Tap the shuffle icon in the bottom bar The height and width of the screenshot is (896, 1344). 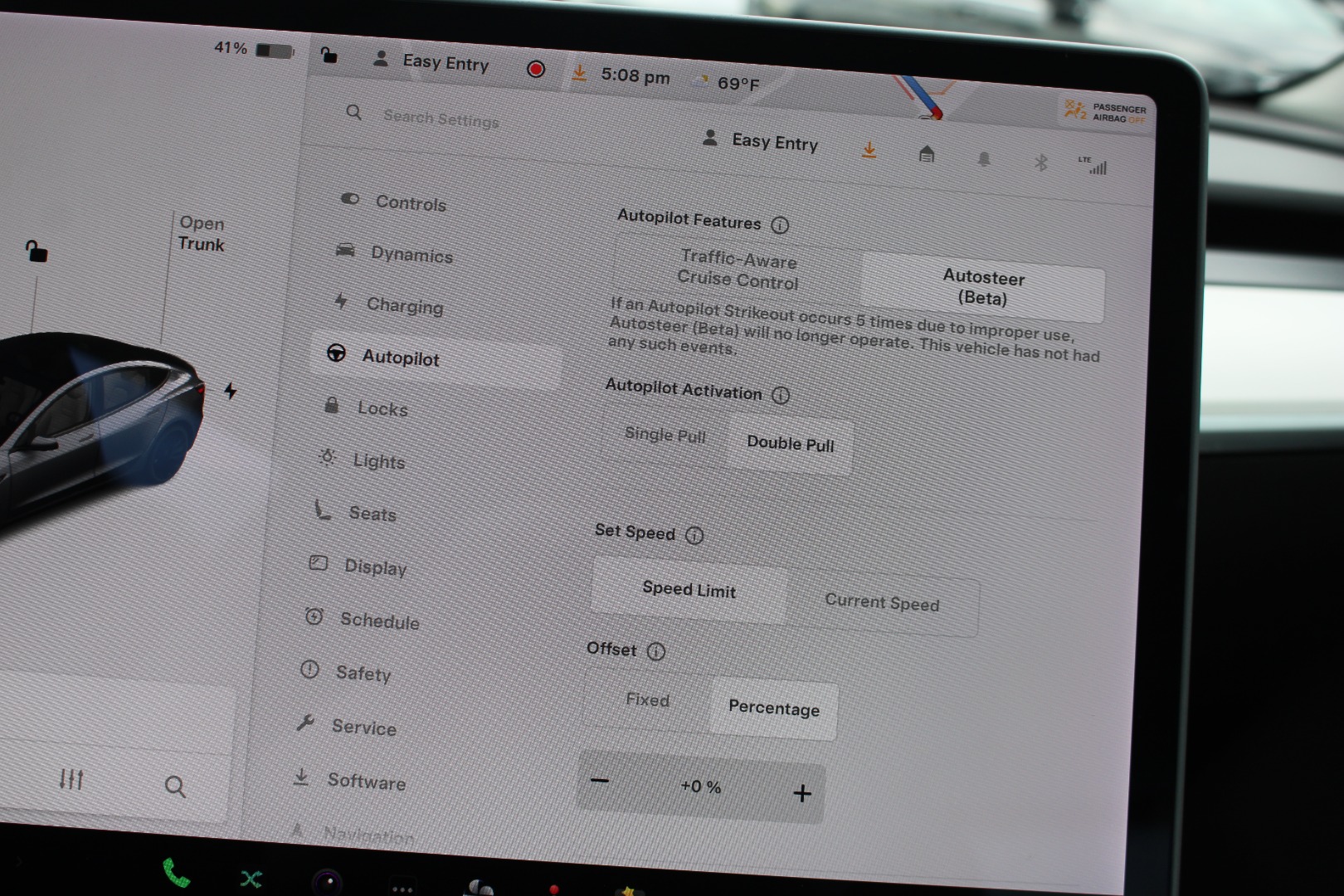tap(251, 879)
